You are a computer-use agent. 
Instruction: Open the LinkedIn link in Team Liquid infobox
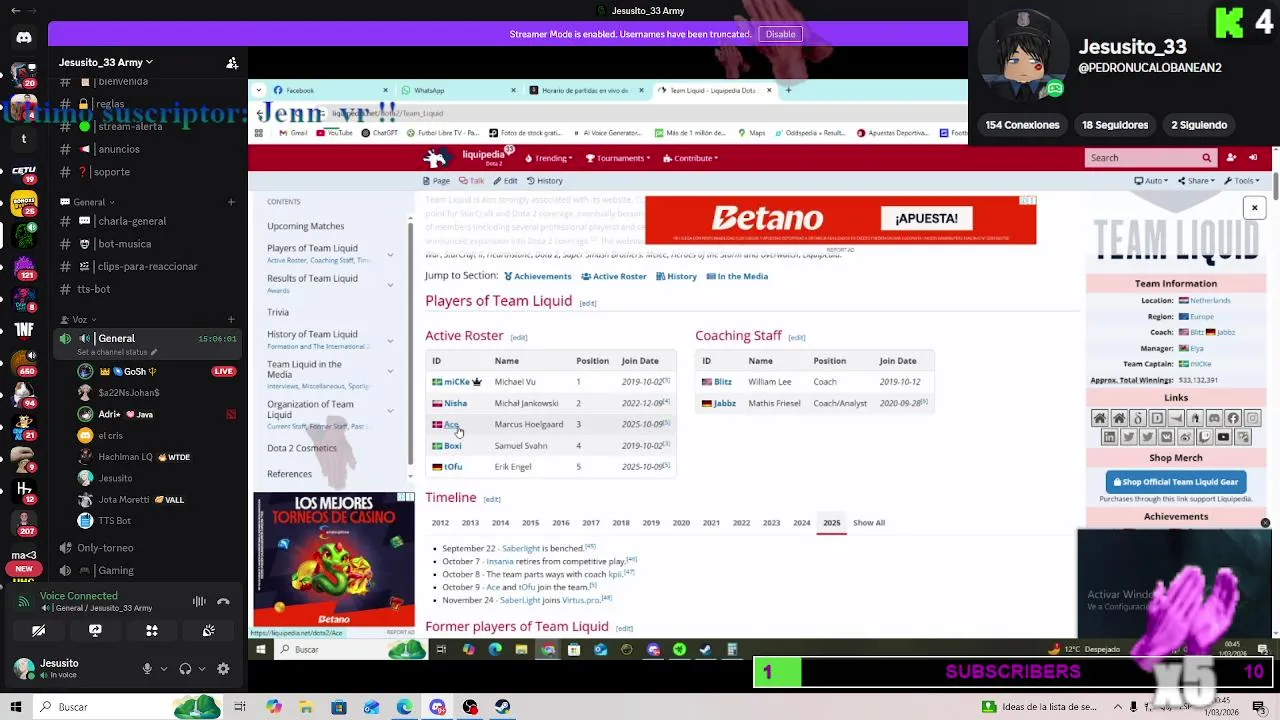[1109, 437]
